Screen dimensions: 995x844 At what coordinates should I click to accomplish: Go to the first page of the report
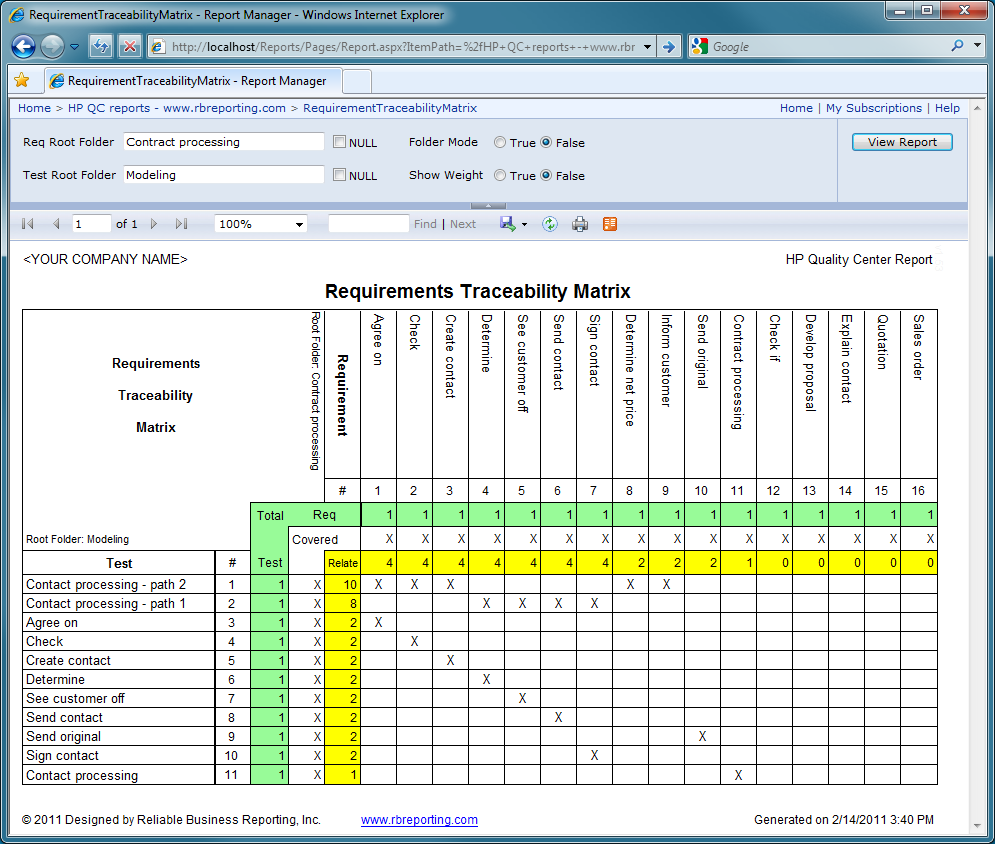click(x=28, y=223)
